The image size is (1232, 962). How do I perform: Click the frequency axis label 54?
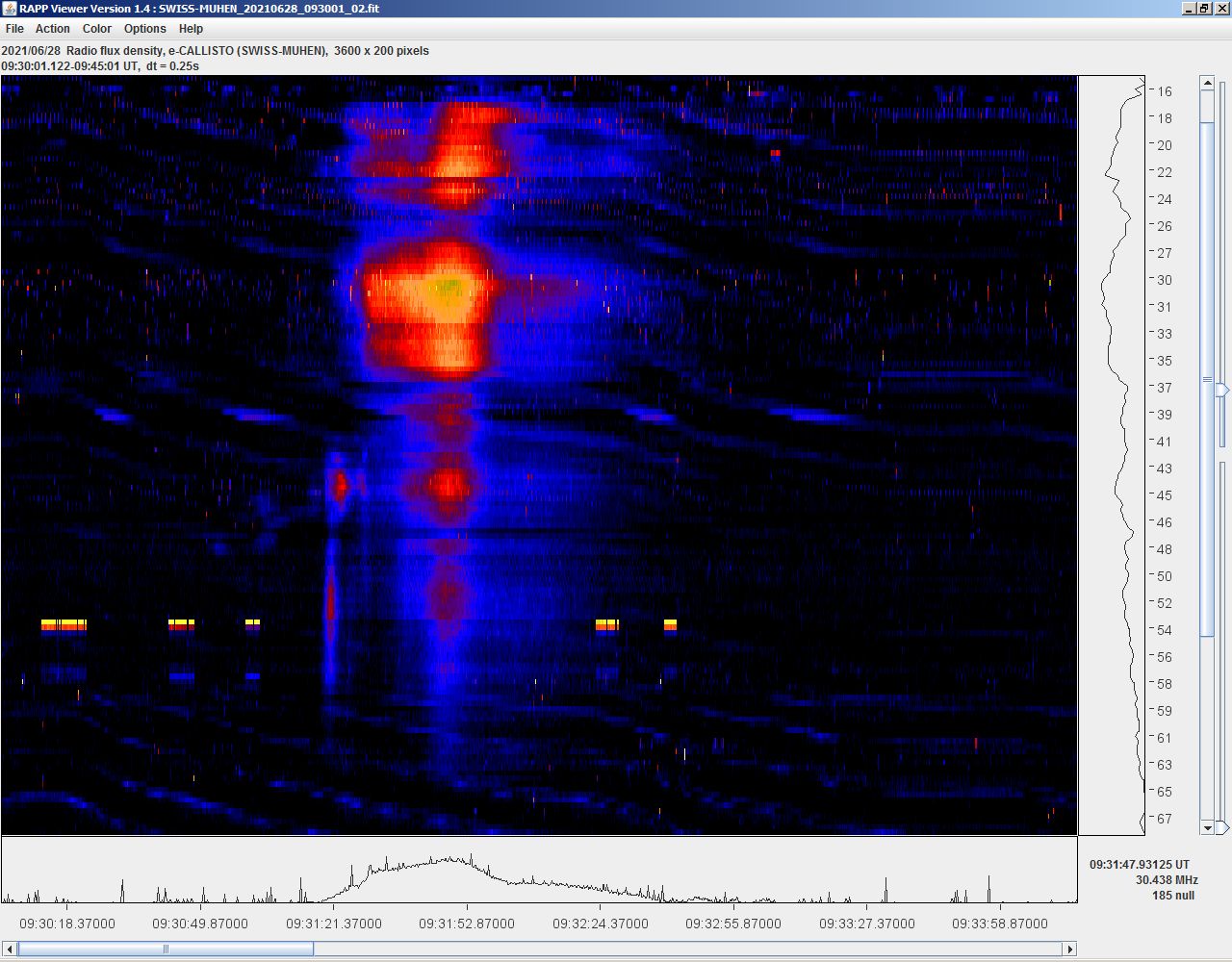(x=1165, y=630)
